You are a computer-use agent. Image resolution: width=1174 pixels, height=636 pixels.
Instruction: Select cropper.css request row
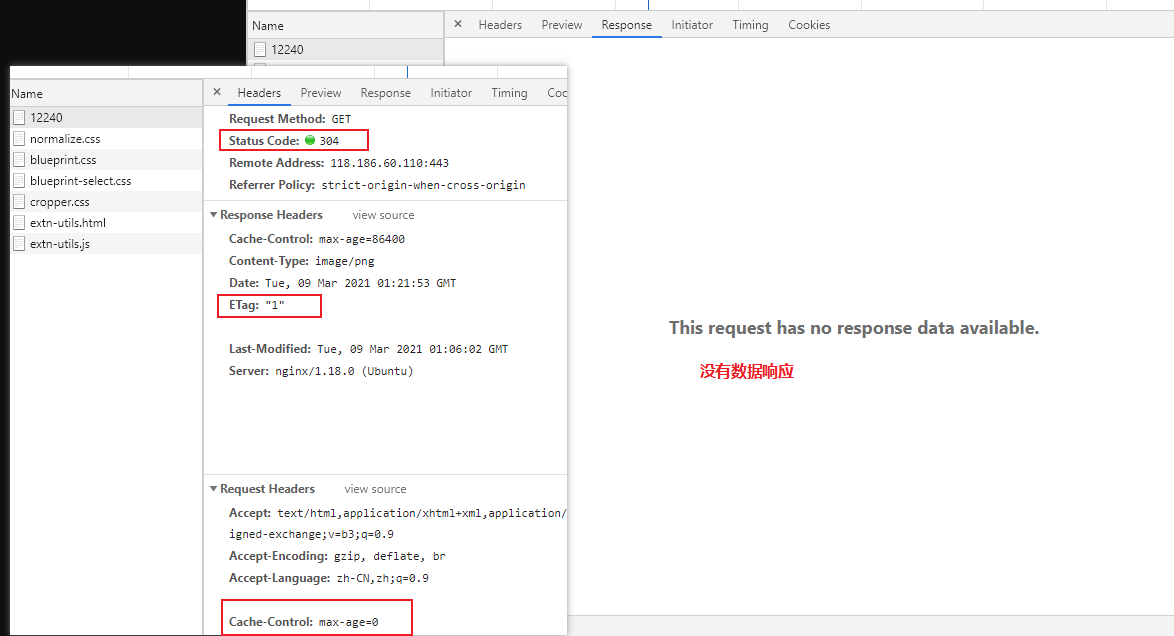tap(106, 202)
